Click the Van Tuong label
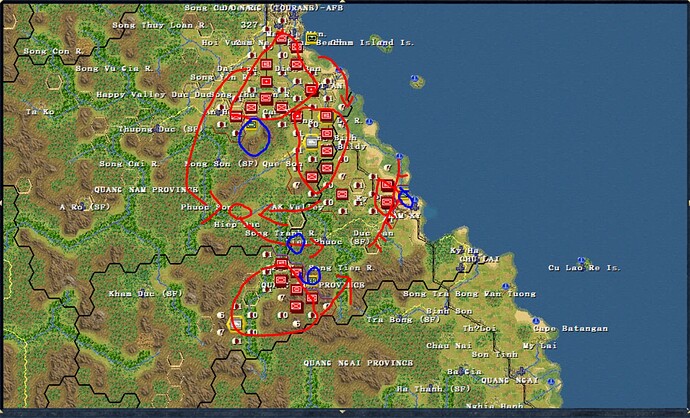 pos(510,293)
